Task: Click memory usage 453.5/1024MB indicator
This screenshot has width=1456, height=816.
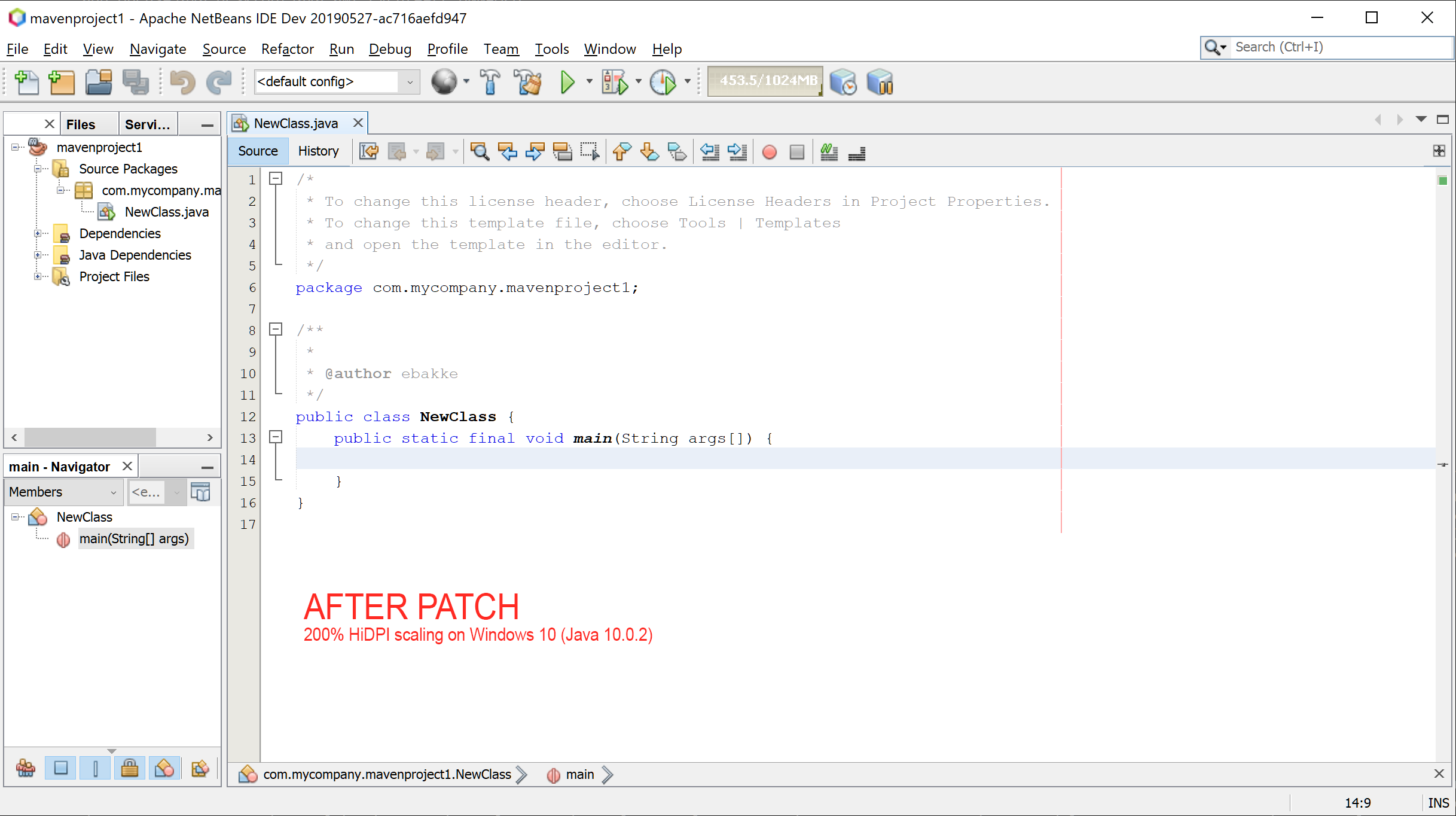Action: pyautogui.click(x=765, y=81)
